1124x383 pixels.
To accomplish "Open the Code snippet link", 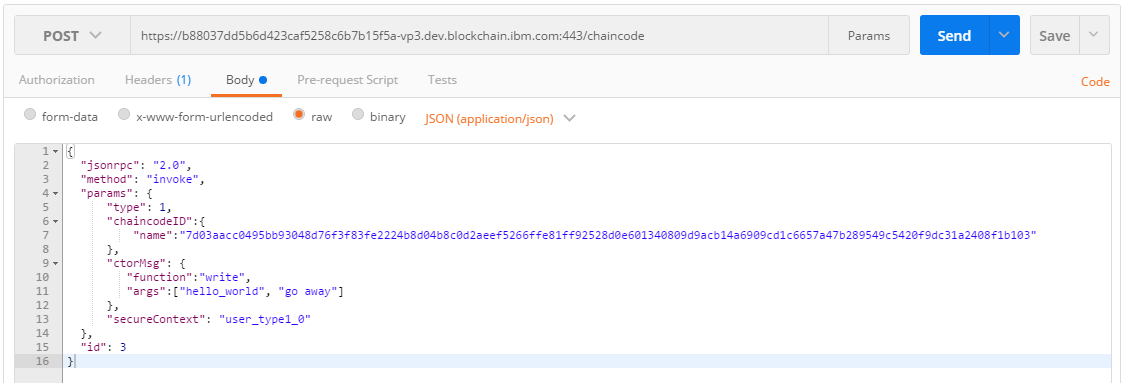I will [1095, 82].
